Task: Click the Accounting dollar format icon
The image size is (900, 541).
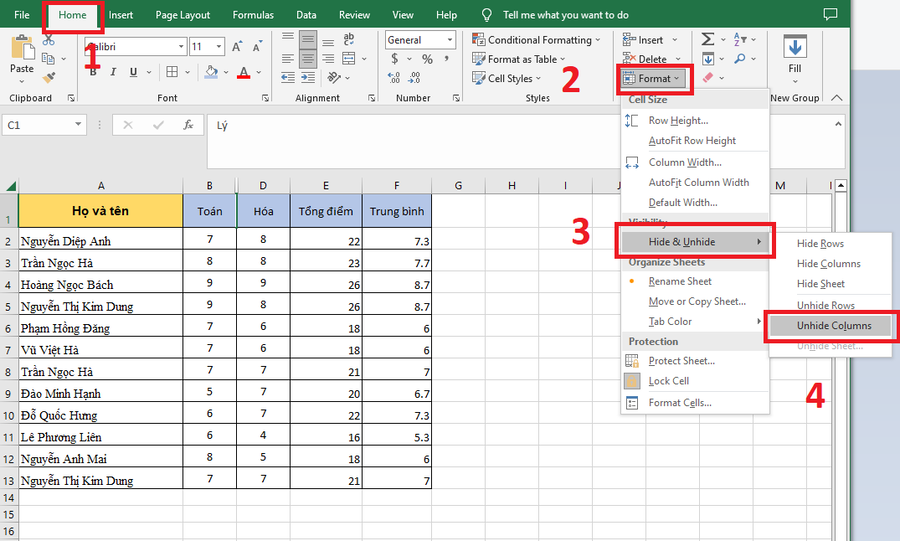Action: click(x=394, y=59)
